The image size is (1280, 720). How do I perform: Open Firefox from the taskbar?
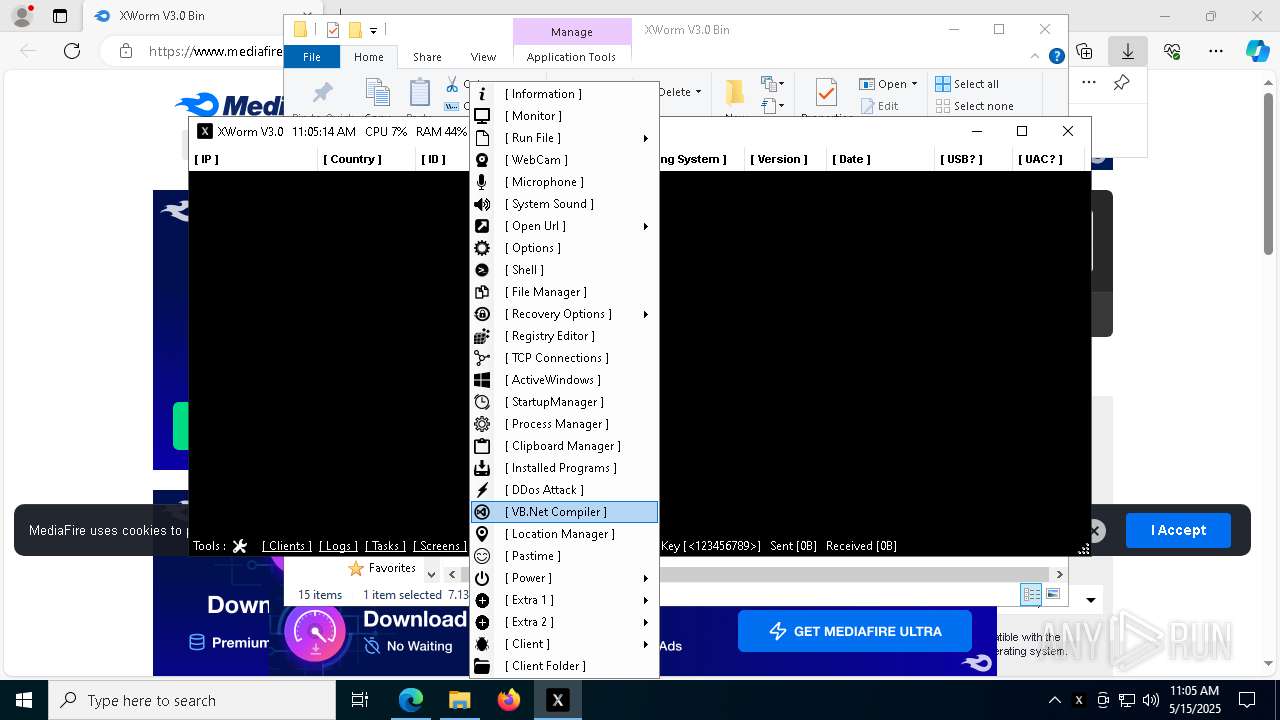pos(509,700)
